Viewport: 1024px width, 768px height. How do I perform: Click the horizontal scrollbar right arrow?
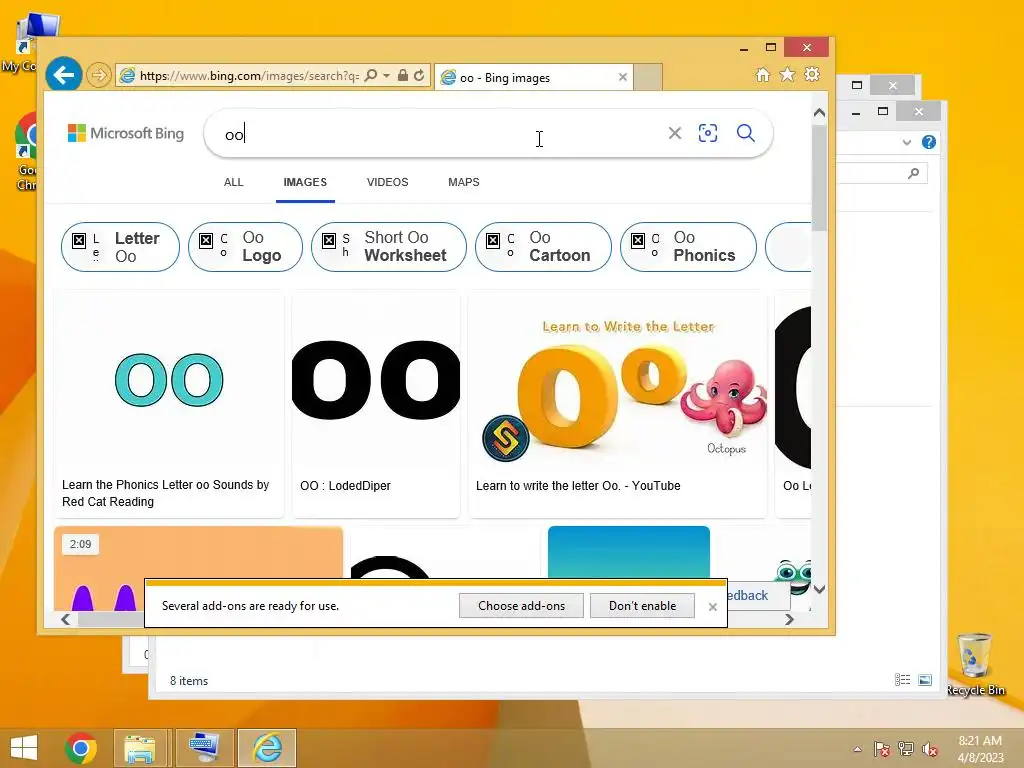pyautogui.click(x=789, y=619)
